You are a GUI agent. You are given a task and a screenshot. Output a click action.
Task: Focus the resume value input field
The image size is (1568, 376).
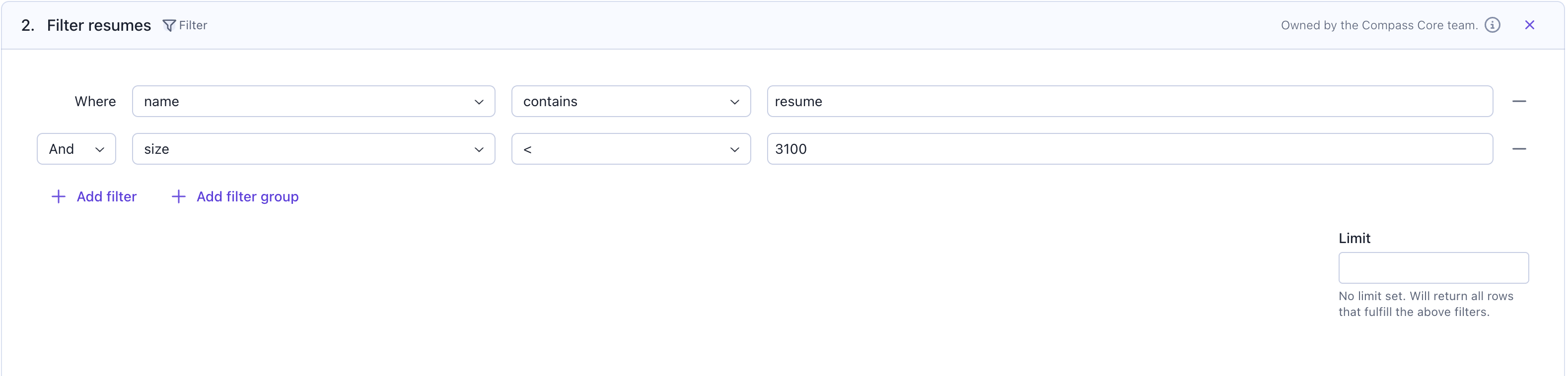[x=1129, y=101]
